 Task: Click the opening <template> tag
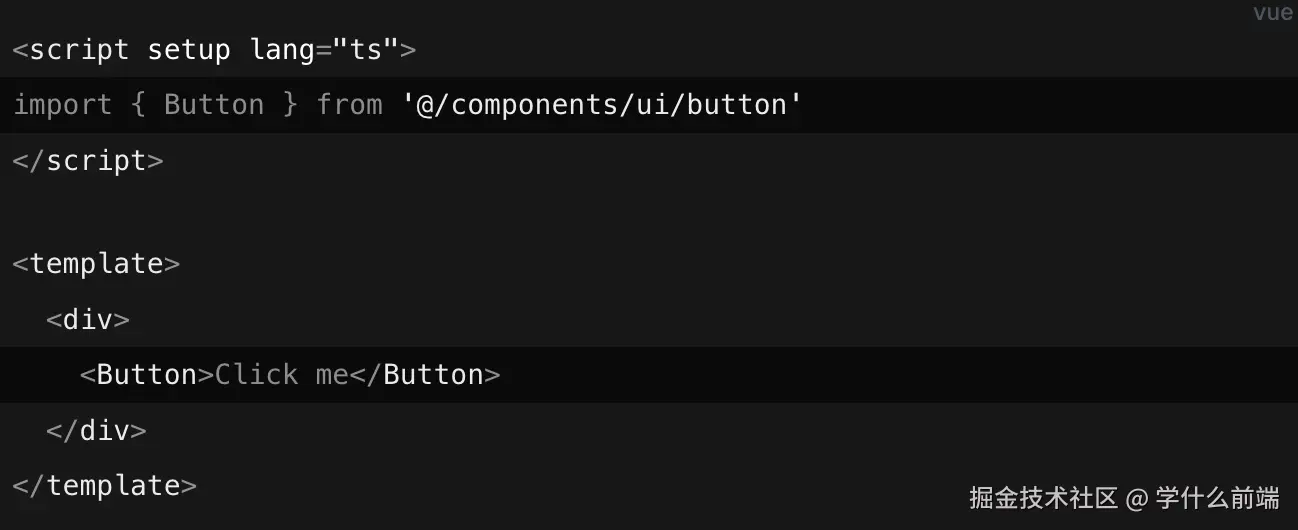[96, 264]
